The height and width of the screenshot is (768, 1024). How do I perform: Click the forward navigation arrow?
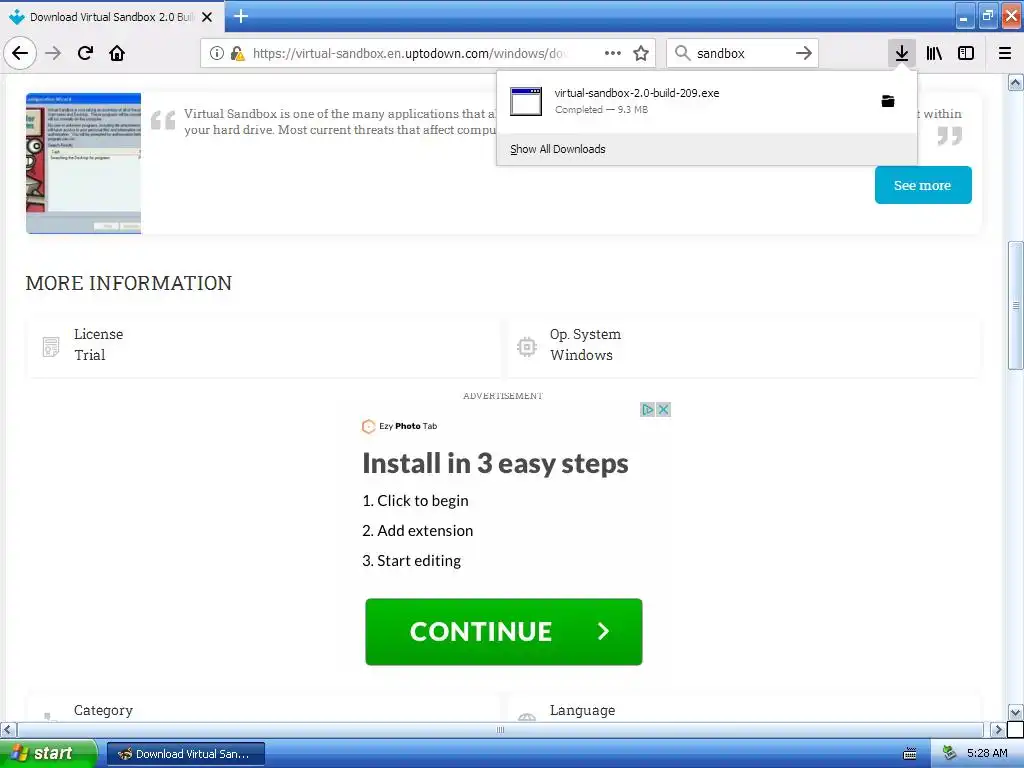(53, 53)
